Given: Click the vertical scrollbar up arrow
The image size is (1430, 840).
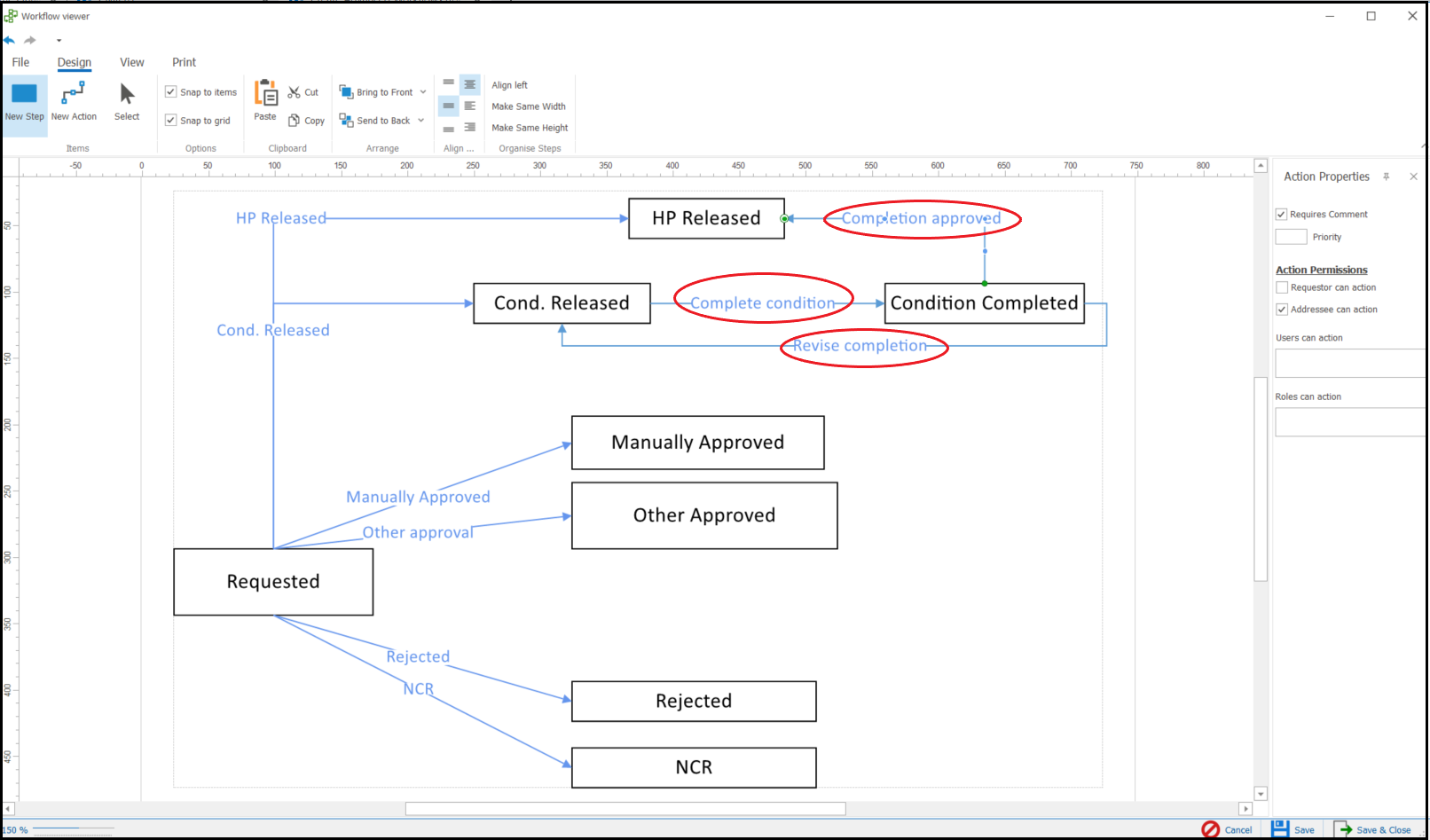Looking at the screenshot, I should tap(1261, 166).
